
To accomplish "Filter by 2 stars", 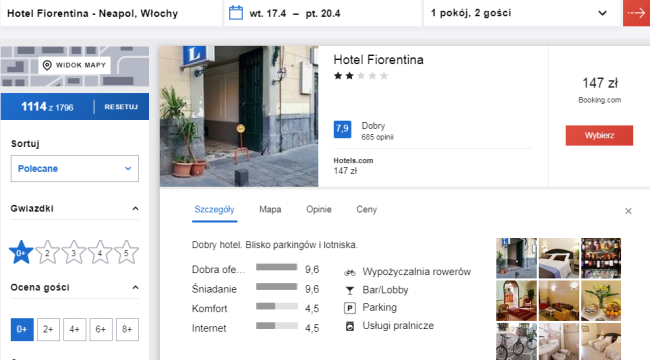I will point(47,252).
